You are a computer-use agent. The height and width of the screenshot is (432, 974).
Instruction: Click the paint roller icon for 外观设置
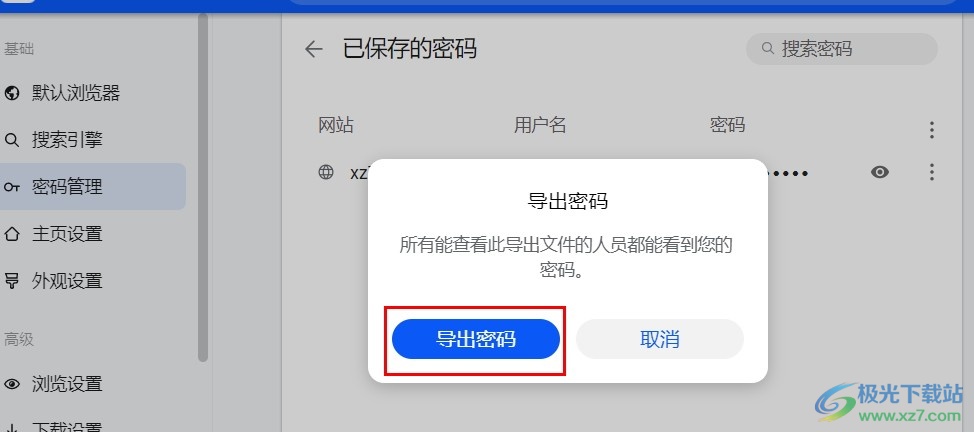pyautogui.click(x=12, y=281)
